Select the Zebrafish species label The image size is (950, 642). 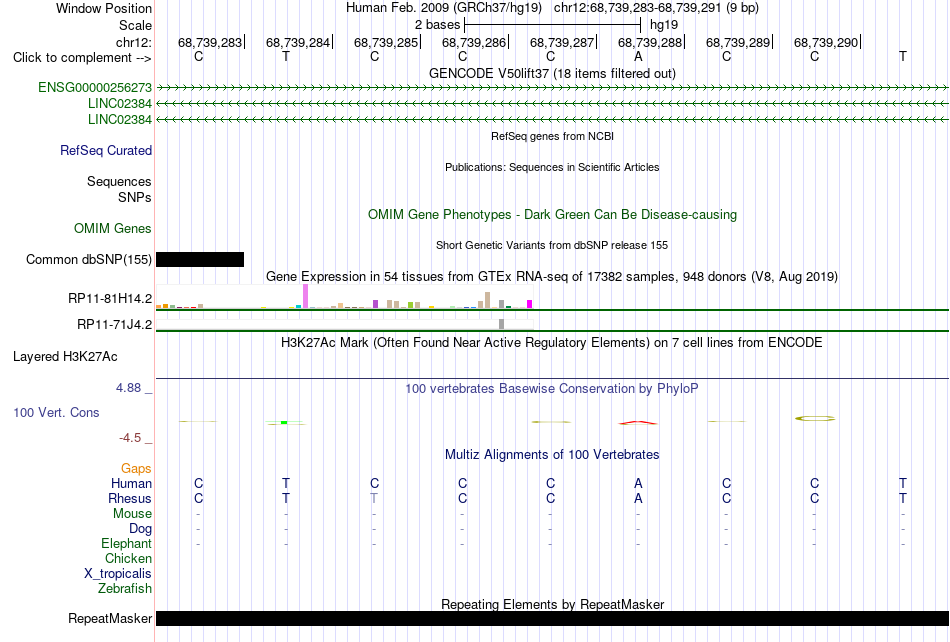coord(125,588)
